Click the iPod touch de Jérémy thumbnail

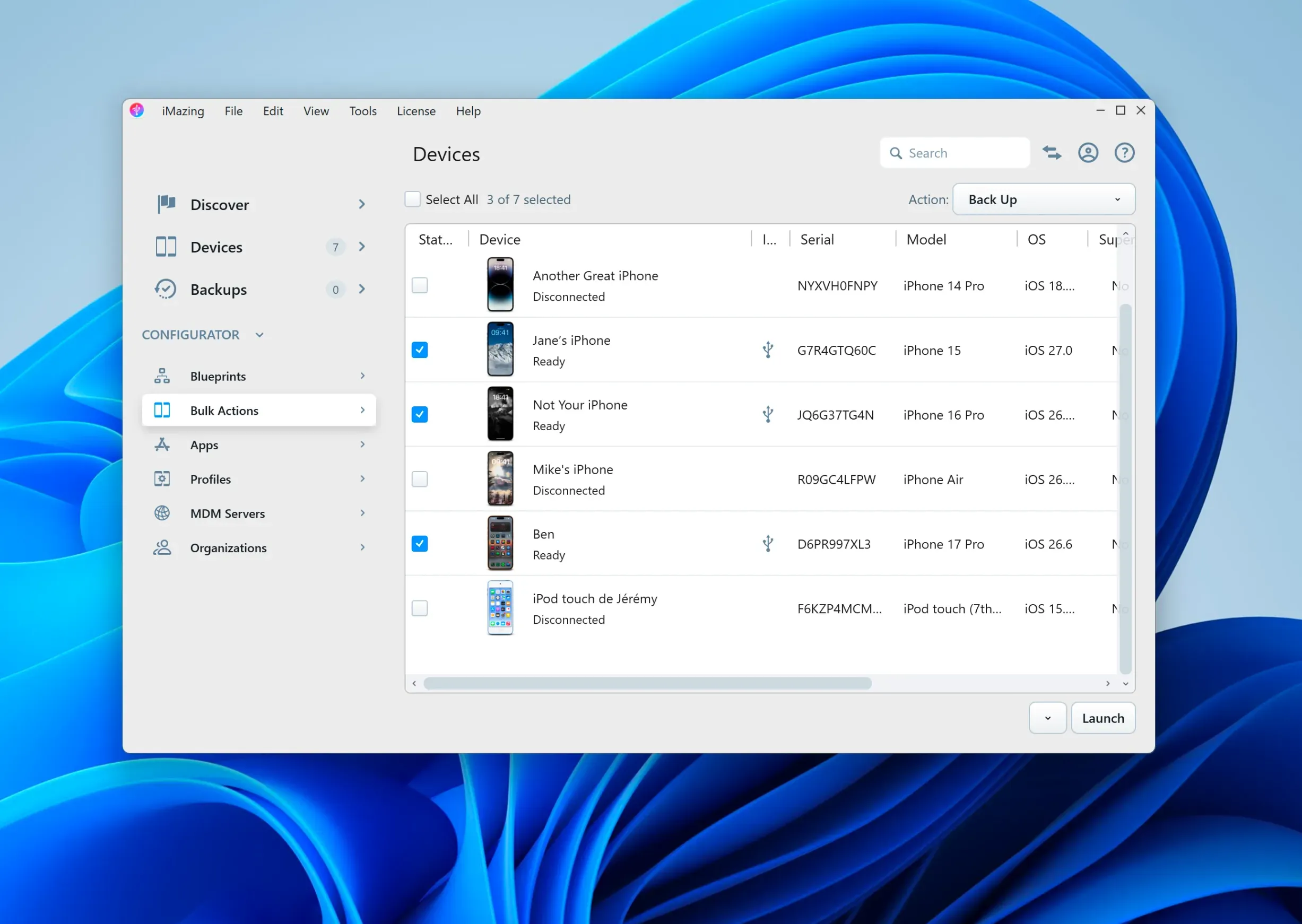click(x=500, y=608)
